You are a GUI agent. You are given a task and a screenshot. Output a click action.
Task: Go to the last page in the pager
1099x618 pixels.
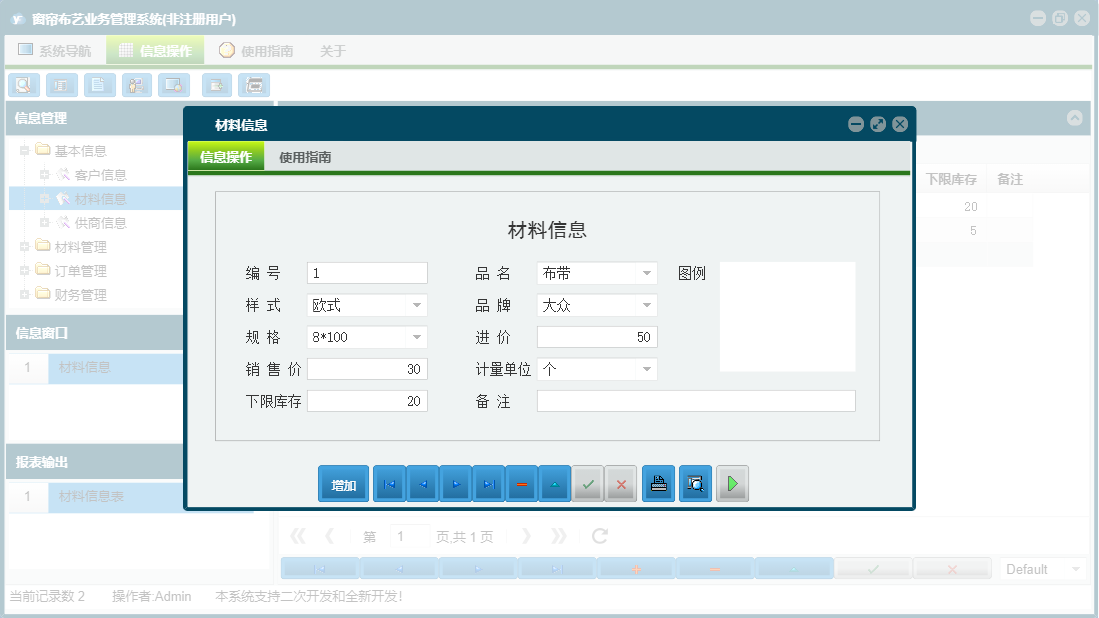pos(559,536)
